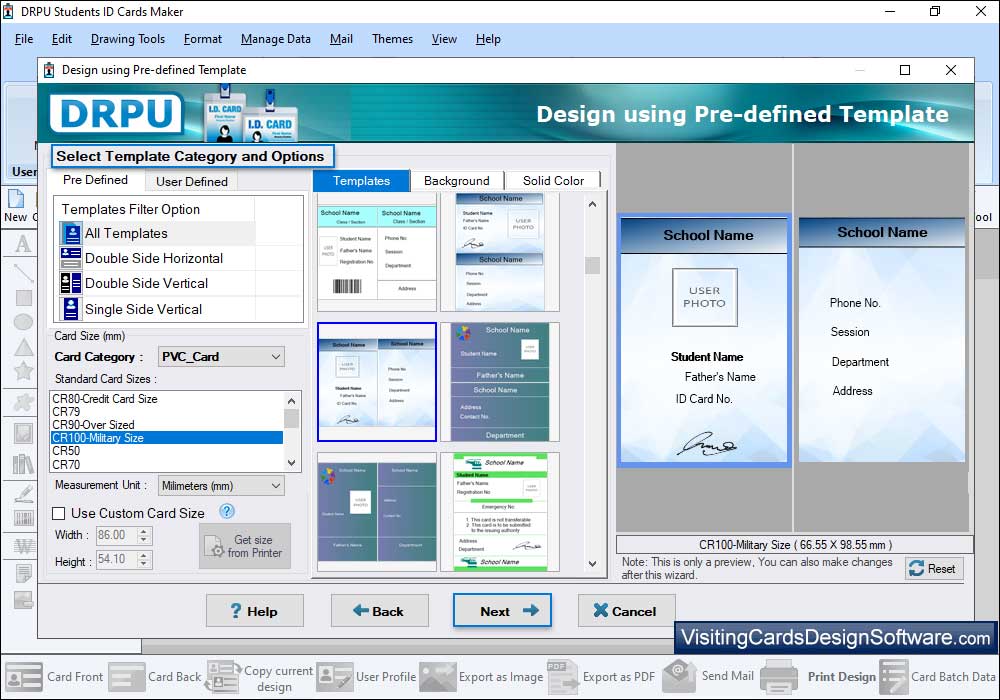
Task: Choose the Double Side Vertical icon
Action: (71, 282)
